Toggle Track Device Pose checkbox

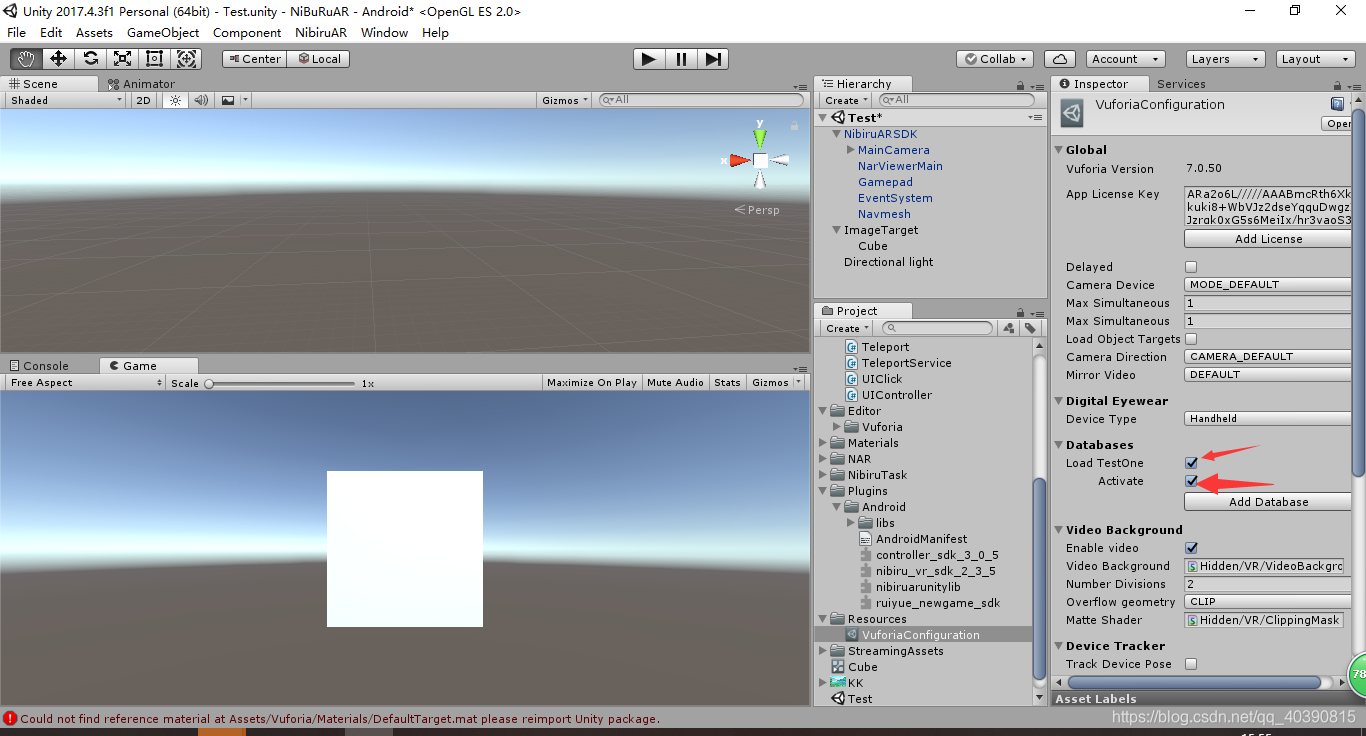pyautogui.click(x=1191, y=664)
